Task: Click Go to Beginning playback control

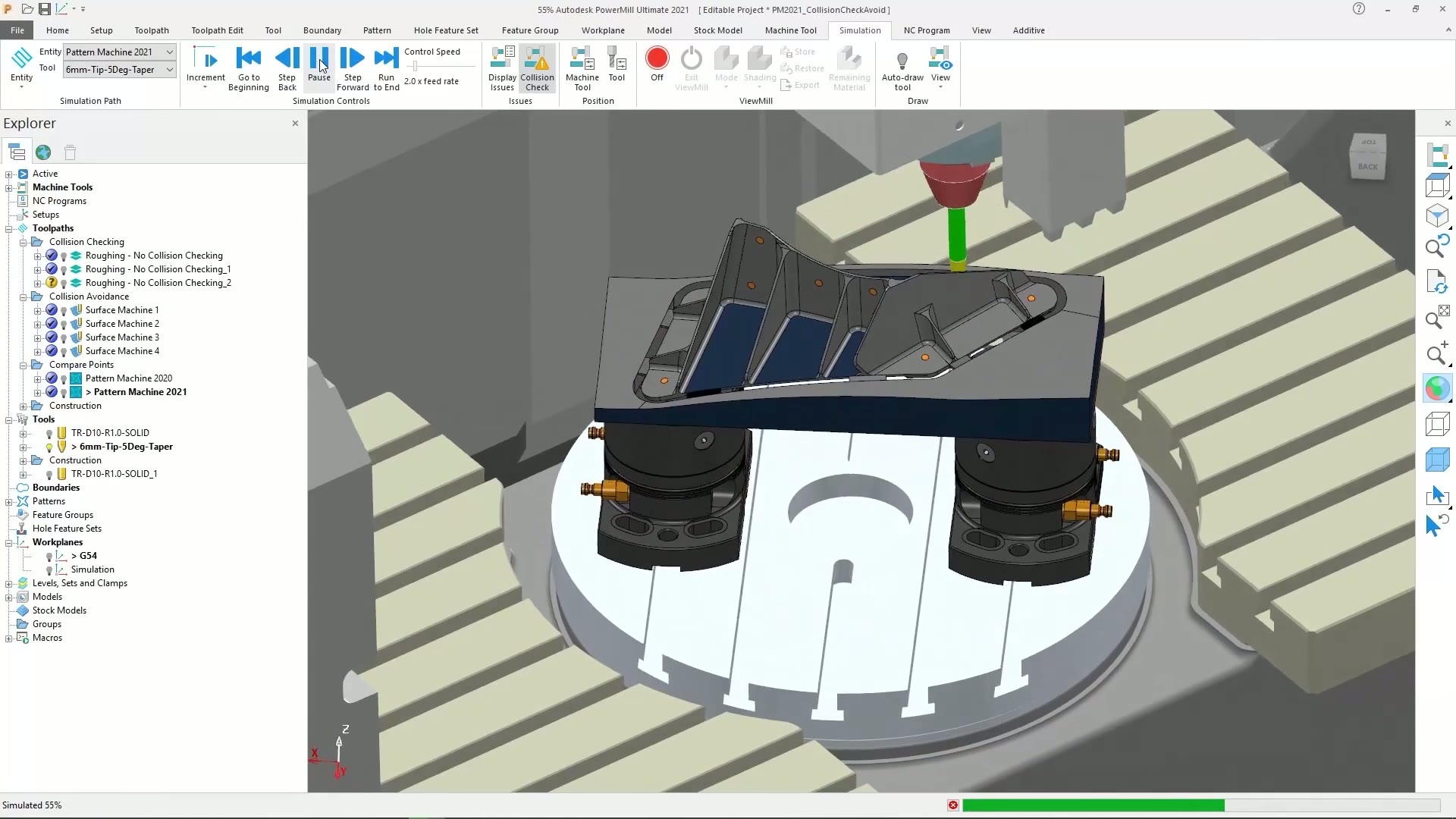Action: pyautogui.click(x=249, y=68)
